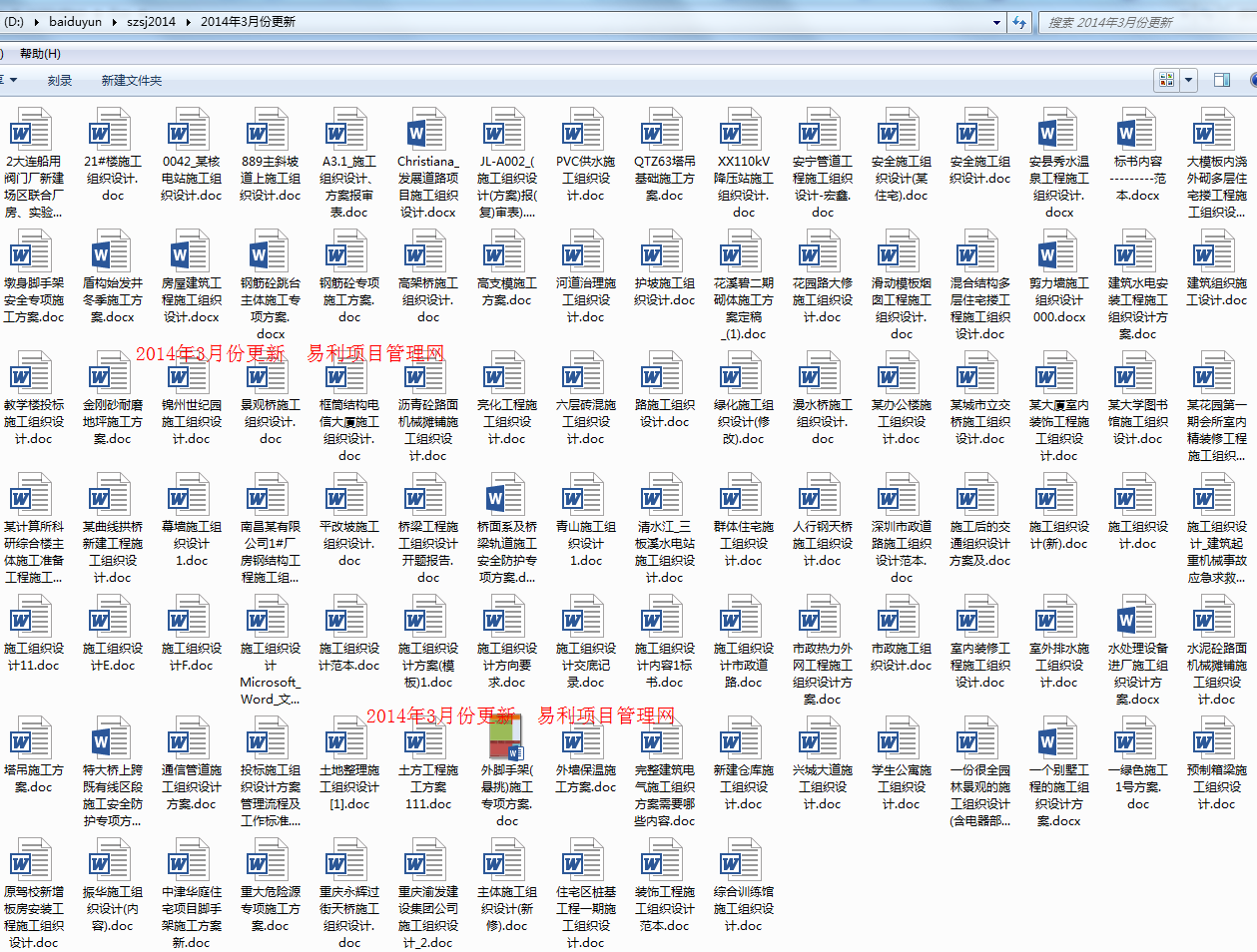Click the 刻录 toolbar button
This screenshot has height=952, width=1257.
click(60, 81)
